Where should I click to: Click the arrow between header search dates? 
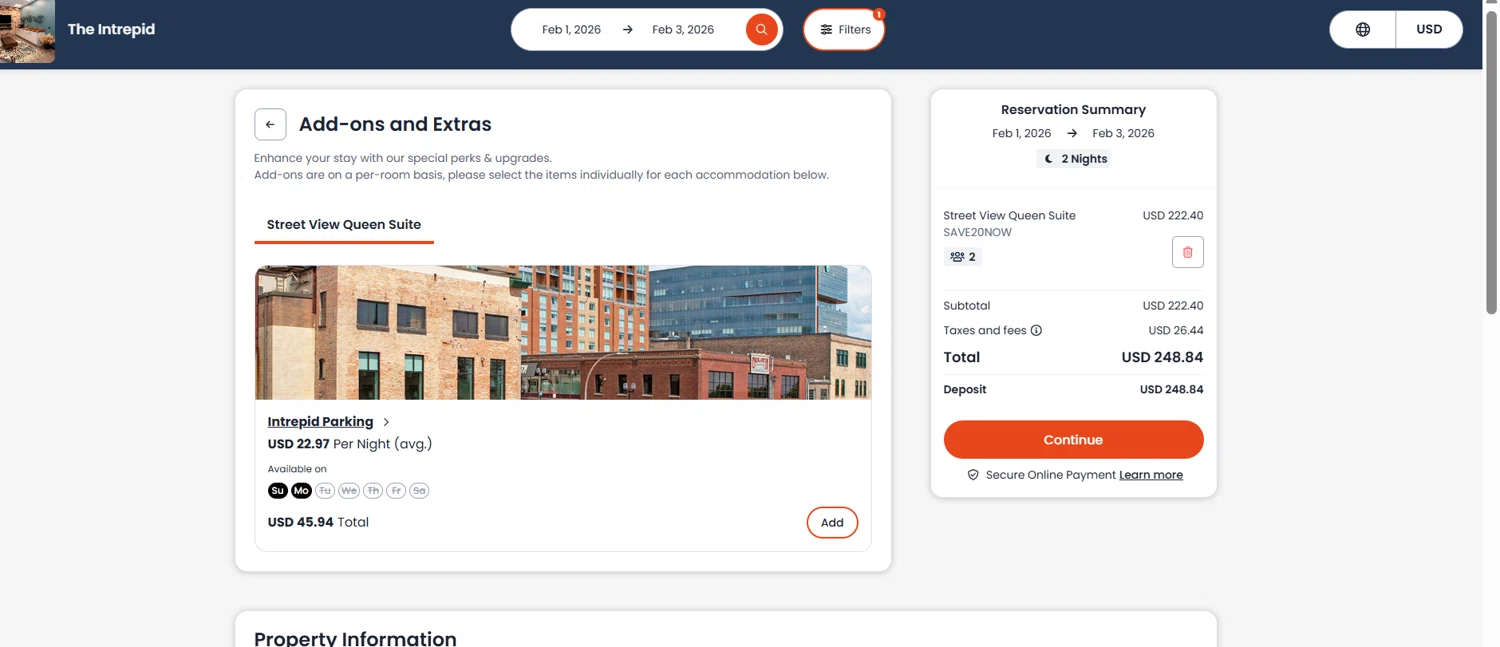tap(627, 30)
